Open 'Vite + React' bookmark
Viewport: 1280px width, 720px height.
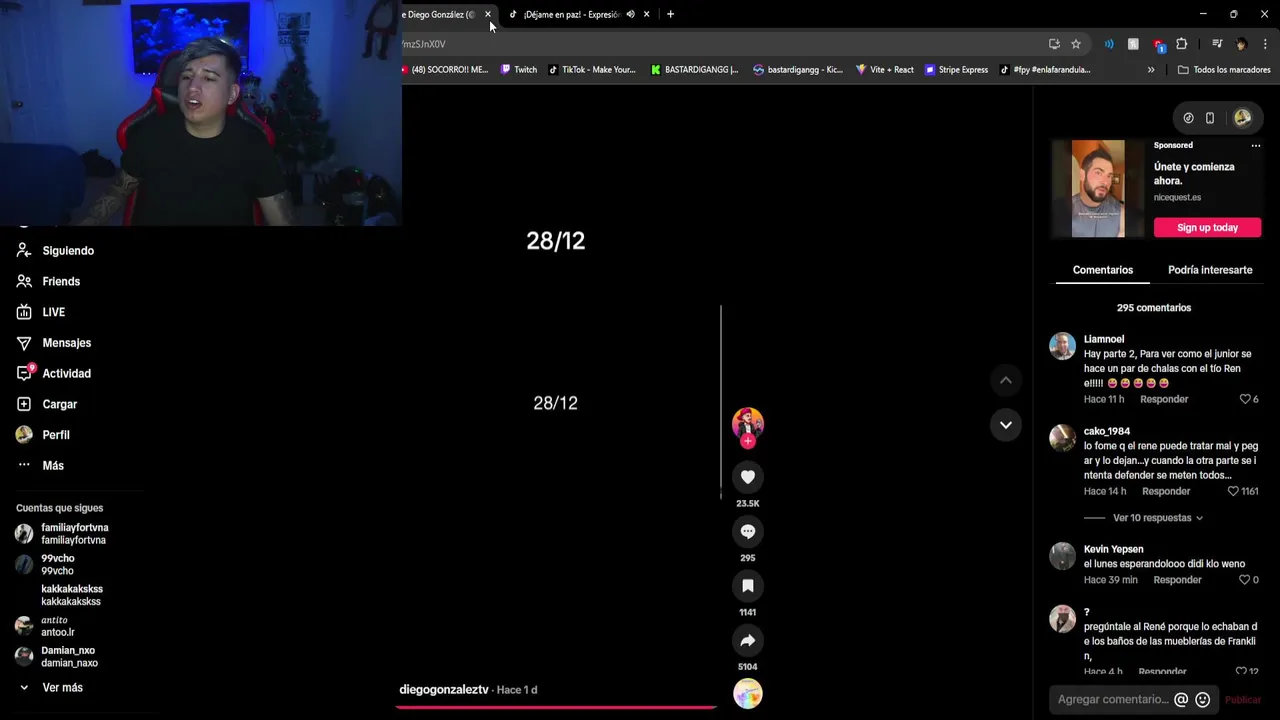(x=884, y=70)
